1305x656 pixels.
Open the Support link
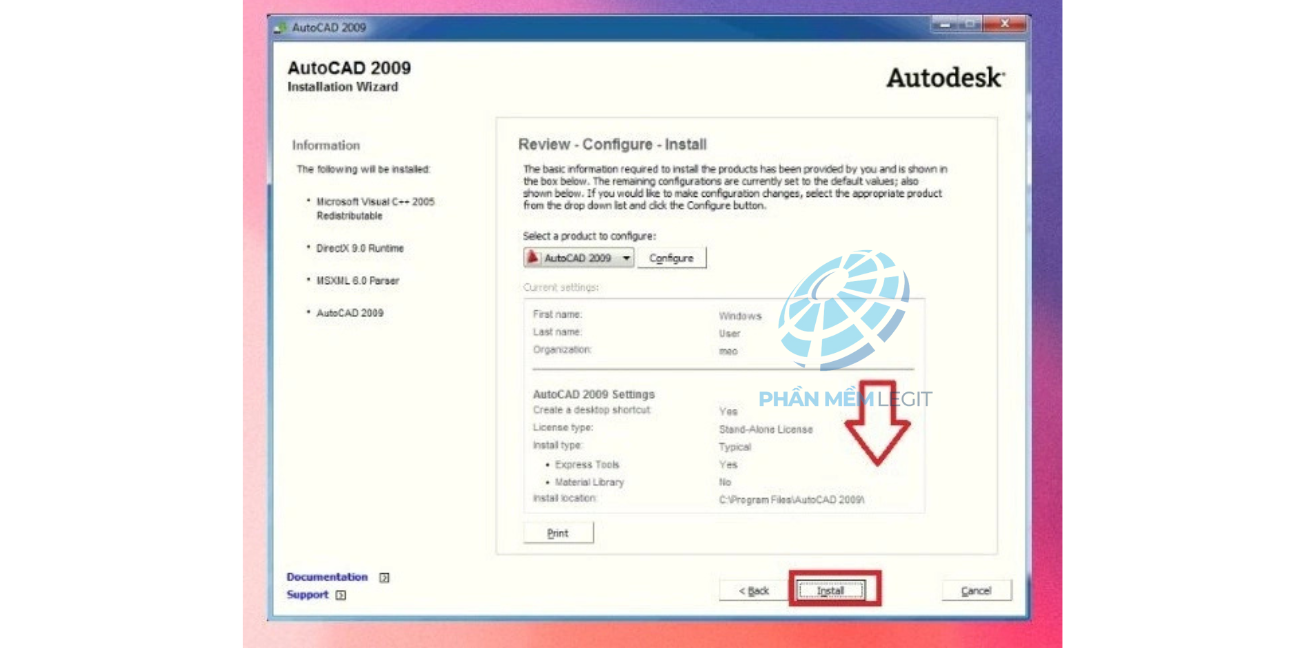307,595
